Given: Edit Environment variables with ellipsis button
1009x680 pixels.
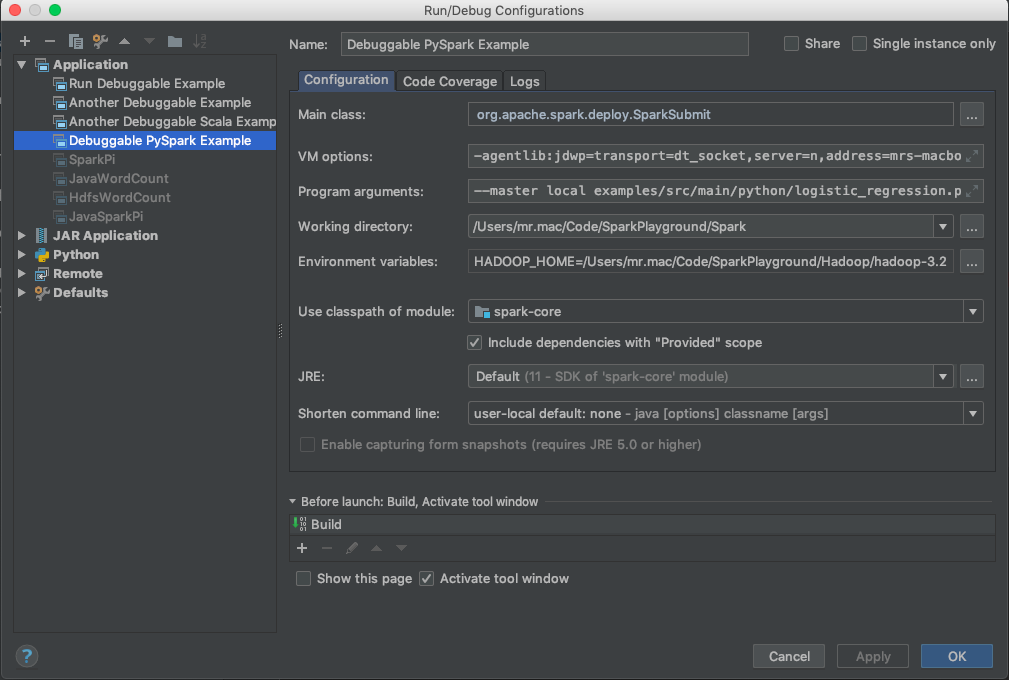Looking at the screenshot, I should coord(972,261).
